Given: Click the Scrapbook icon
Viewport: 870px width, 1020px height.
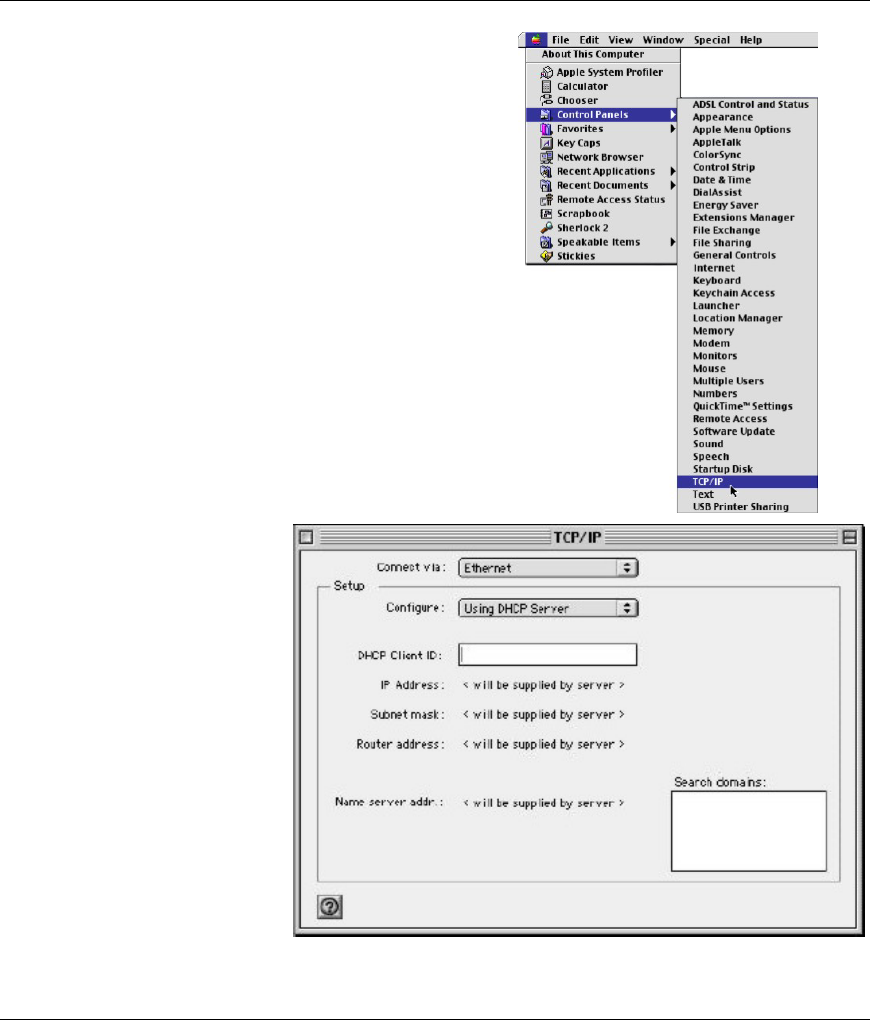Looking at the screenshot, I should point(547,213).
